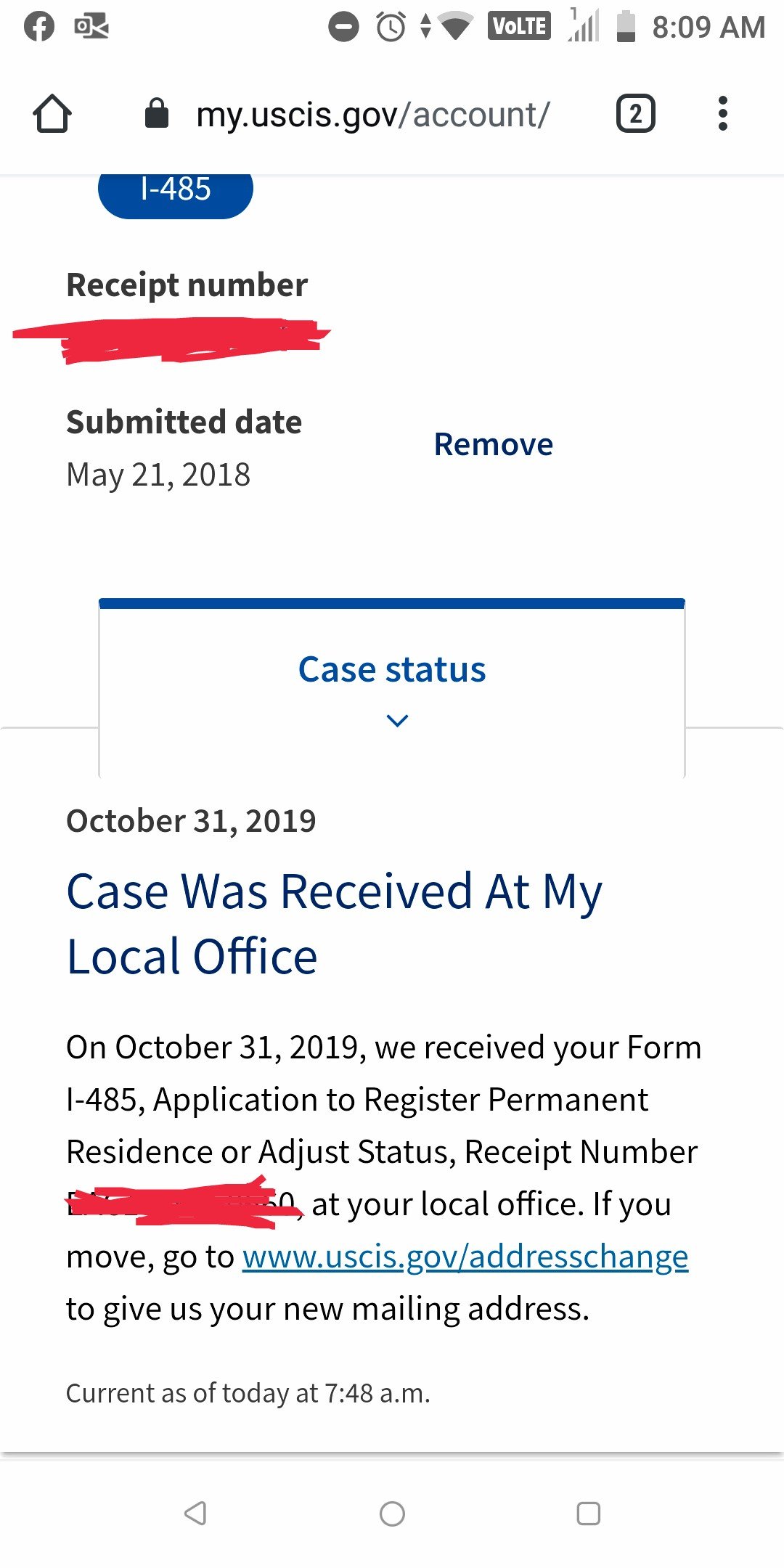Tap the do-not-disturb status icon
Viewport: 784px width, 1568px height.
pyautogui.click(x=343, y=28)
